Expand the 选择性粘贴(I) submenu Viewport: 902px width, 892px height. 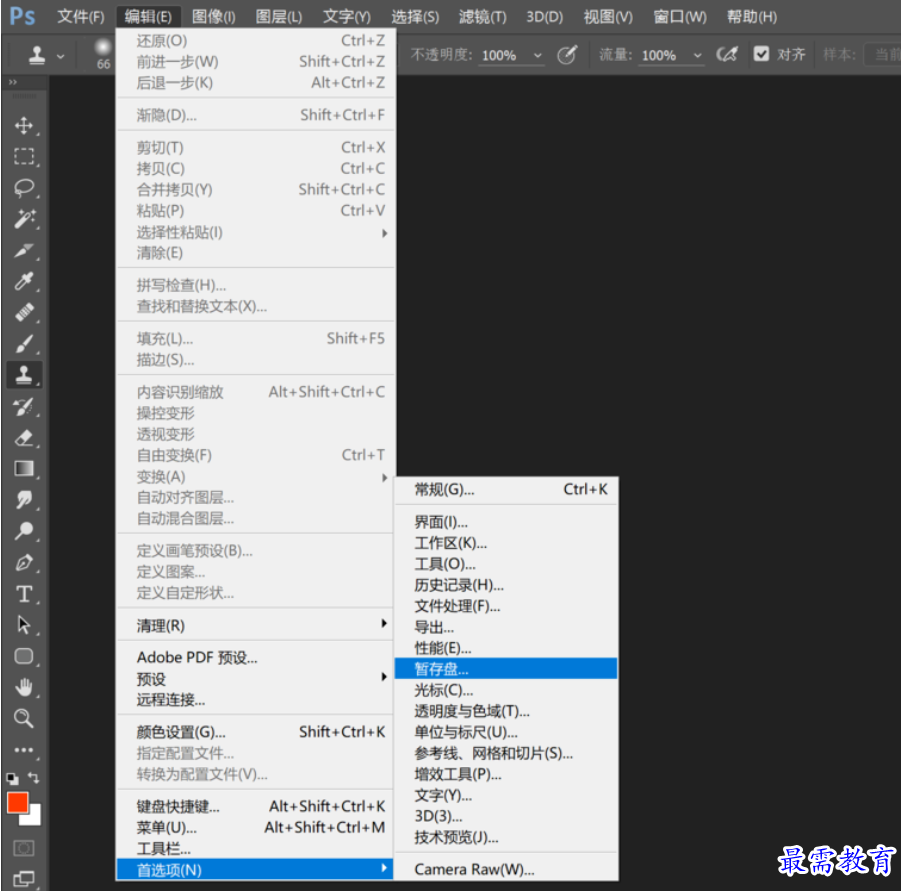(x=256, y=232)
